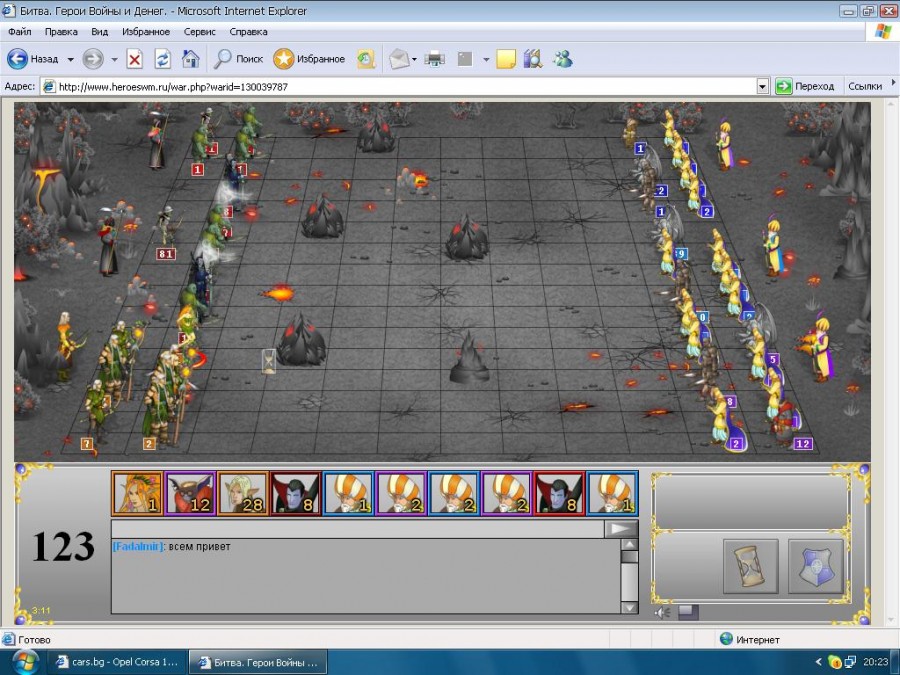Click the orange stack marker numbered 7
This screenshot has width=900, height=675.
tap(87, 444)
